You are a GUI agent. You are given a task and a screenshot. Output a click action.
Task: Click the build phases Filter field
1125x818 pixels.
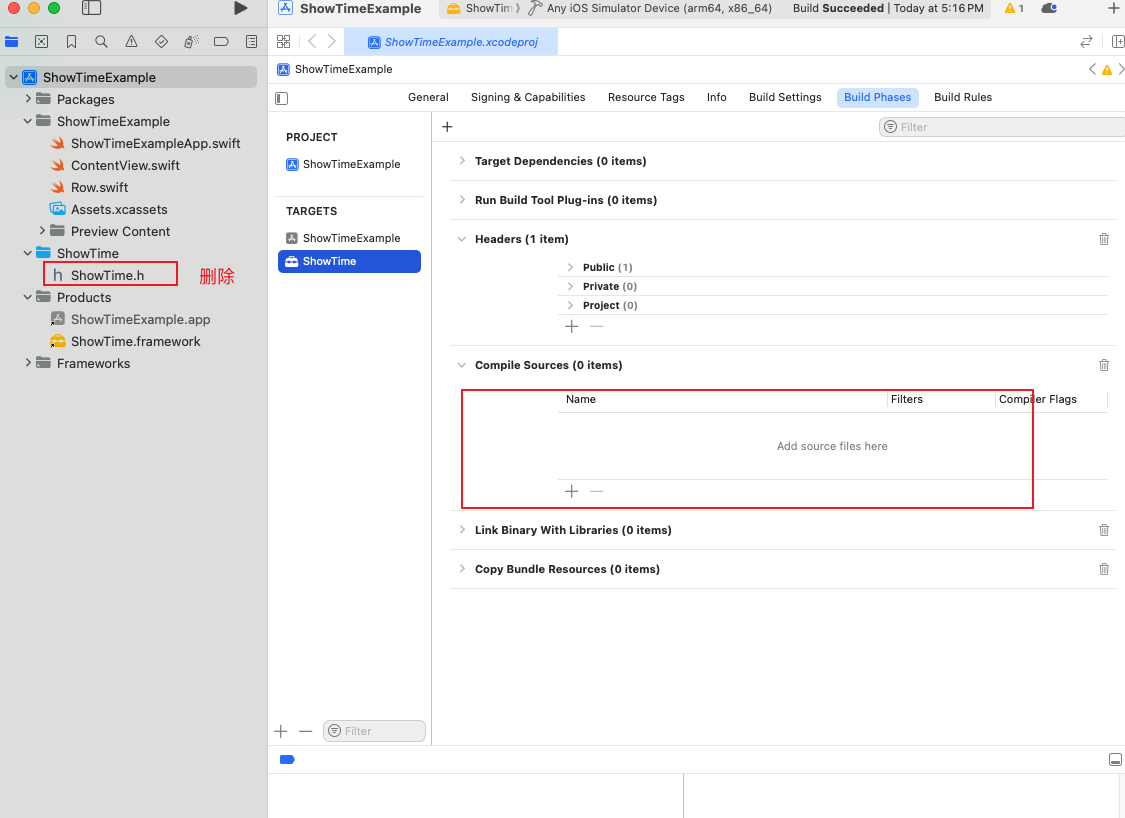(1002, 127)
